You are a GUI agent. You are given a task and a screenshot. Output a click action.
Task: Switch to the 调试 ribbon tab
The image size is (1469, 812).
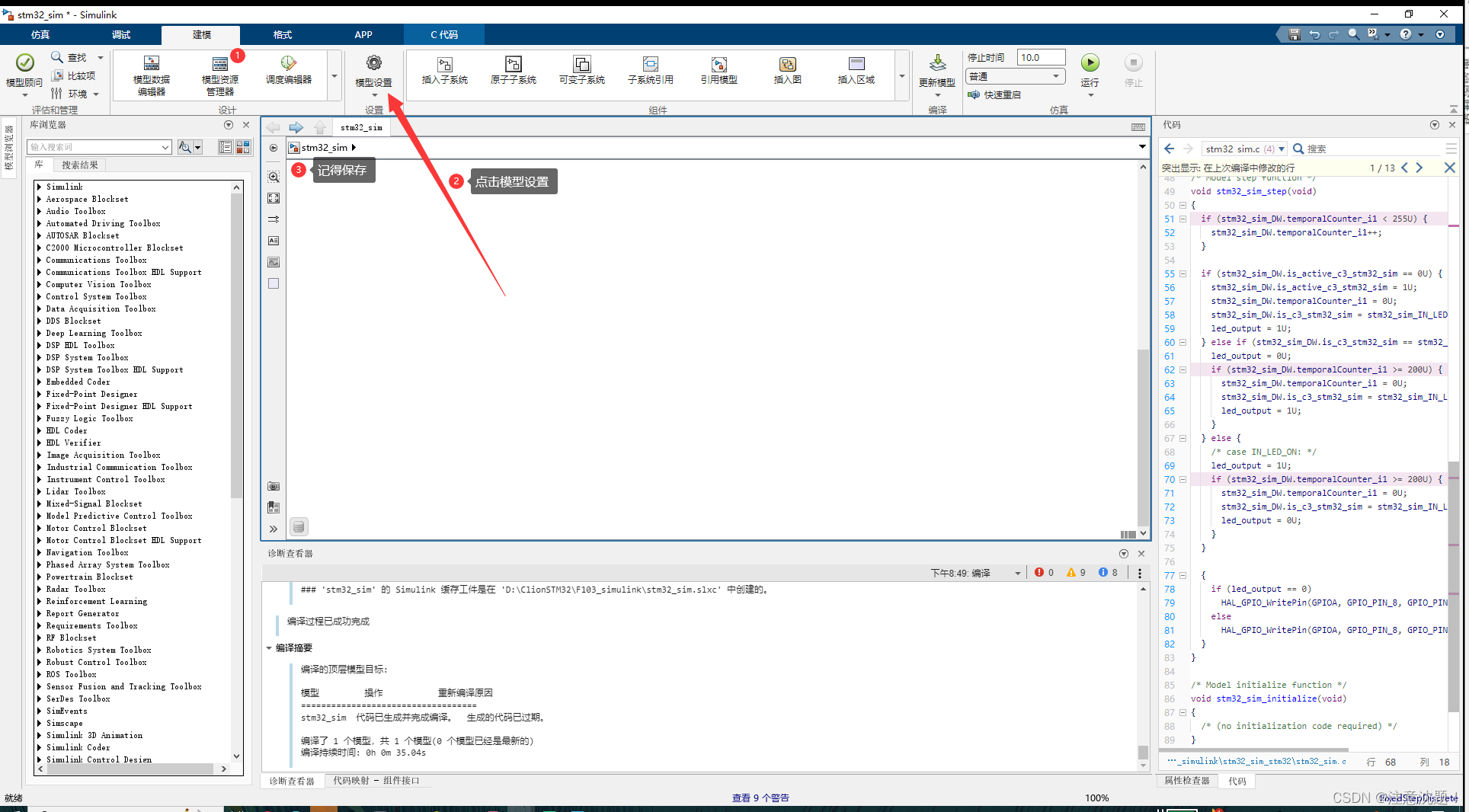(121, 34)
